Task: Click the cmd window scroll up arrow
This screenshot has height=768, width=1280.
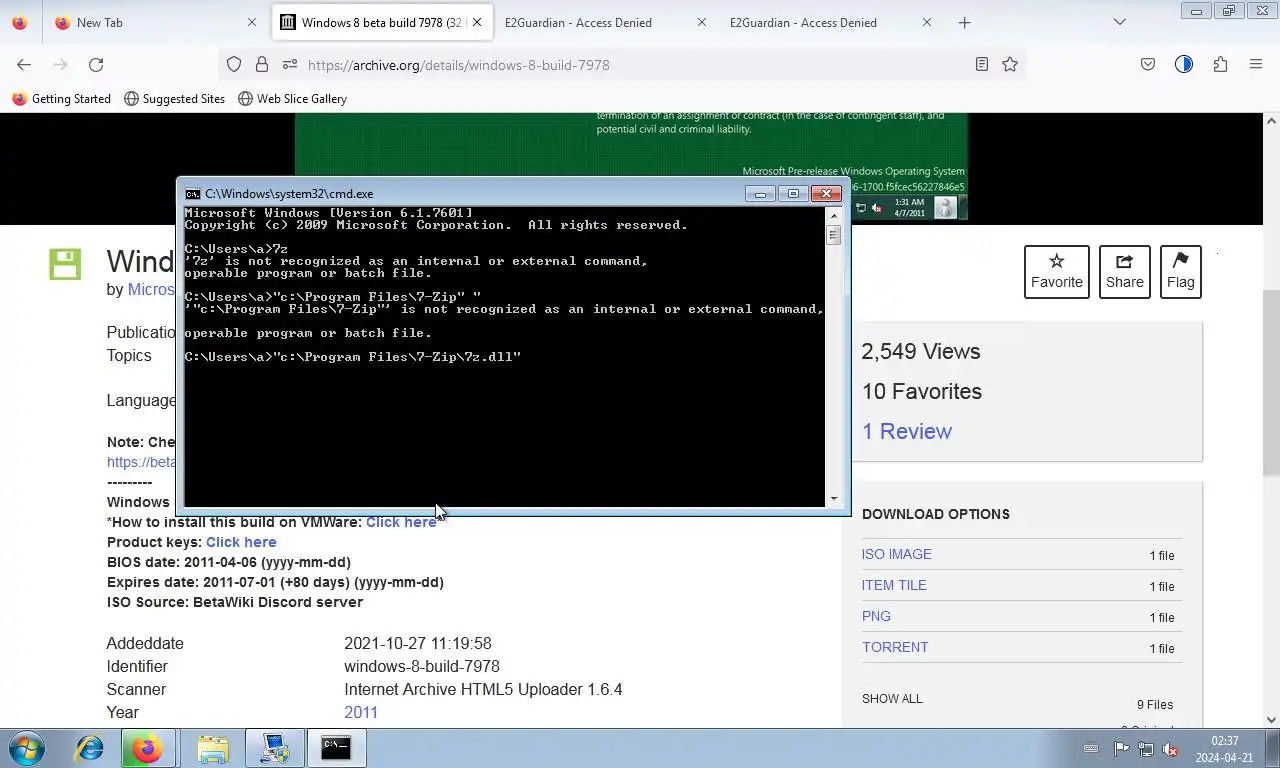Action: (833, 215)
